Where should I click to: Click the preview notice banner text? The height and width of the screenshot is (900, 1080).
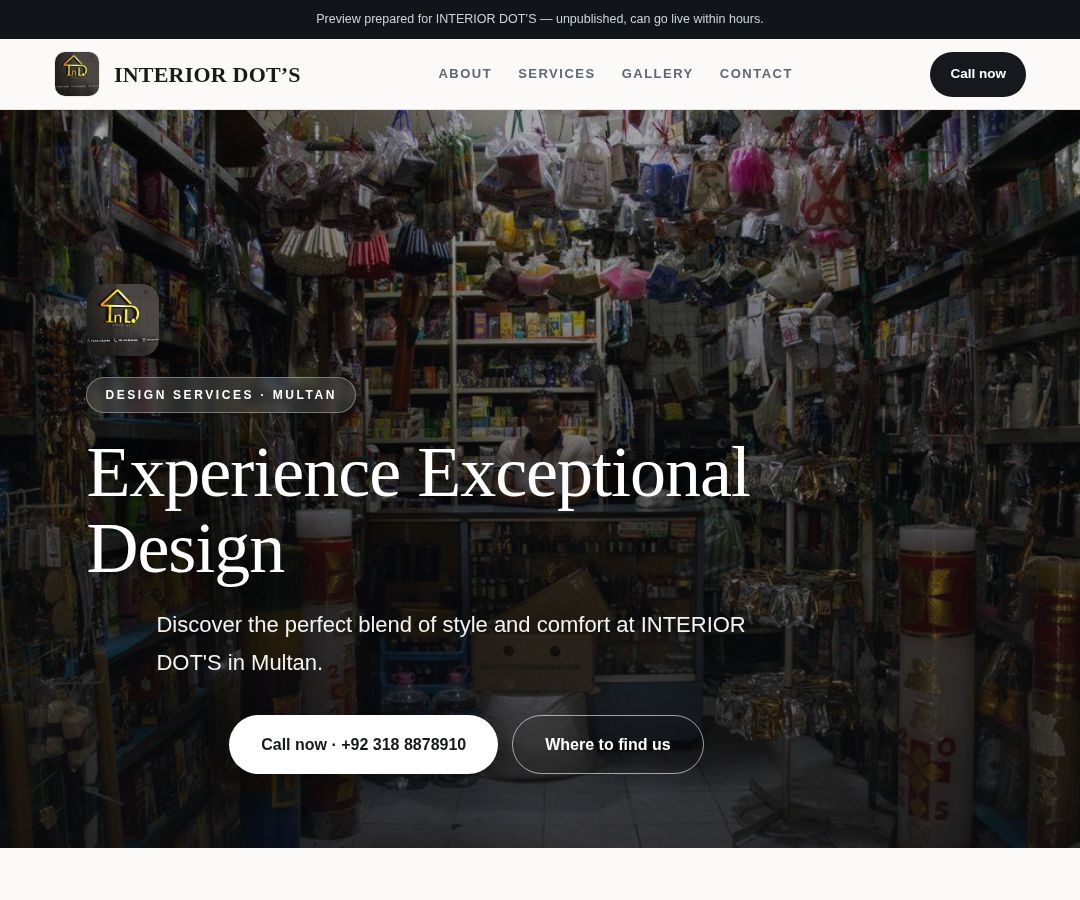tap(539, 19)
